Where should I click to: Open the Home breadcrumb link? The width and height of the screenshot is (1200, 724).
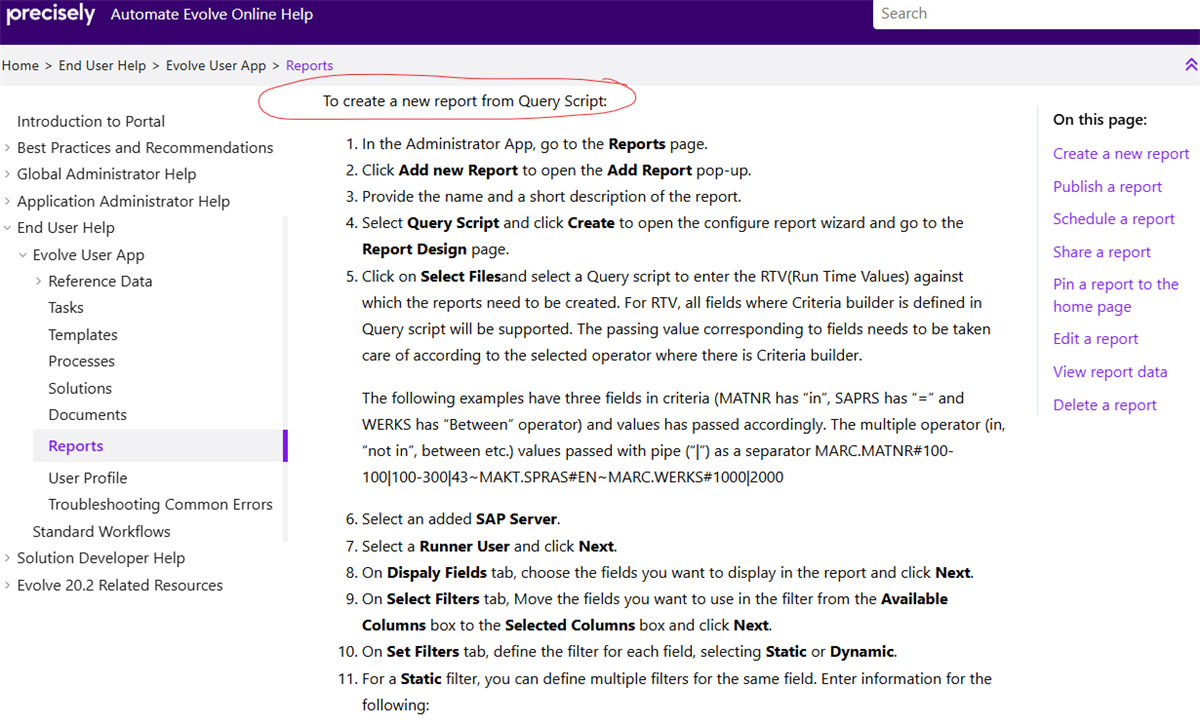20,65
